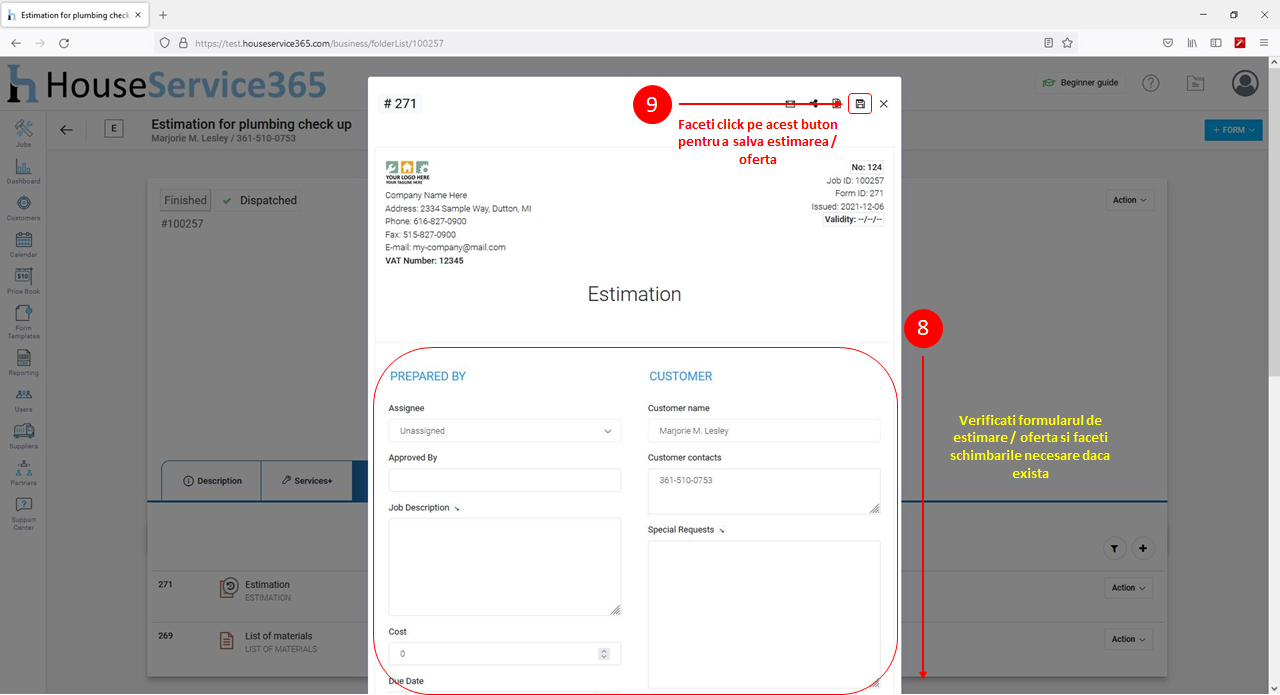Open the + FORM dropdown button
Viewport: 1280px width, 695px height.
pos(1233,130)
